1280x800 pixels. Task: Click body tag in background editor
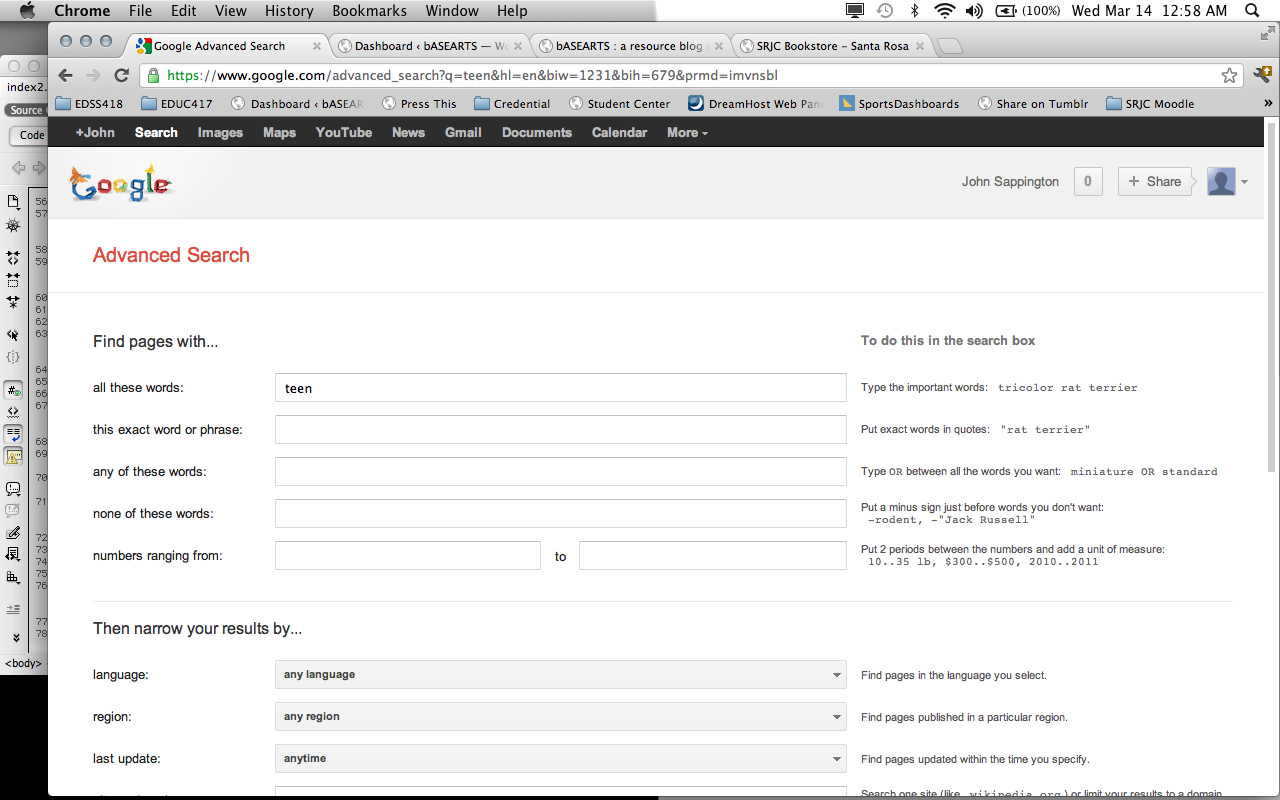(24, 663)
